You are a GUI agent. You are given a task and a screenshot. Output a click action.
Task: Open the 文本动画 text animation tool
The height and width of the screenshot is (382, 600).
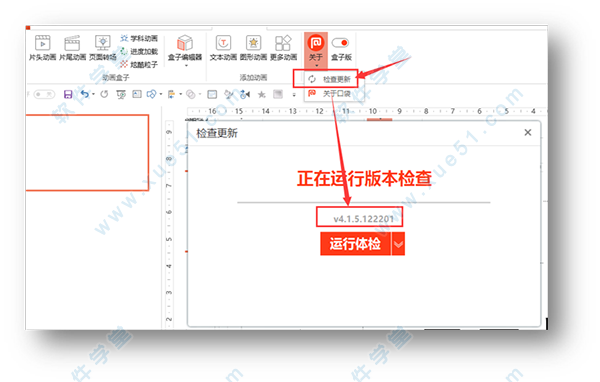[x=223, y=48]
